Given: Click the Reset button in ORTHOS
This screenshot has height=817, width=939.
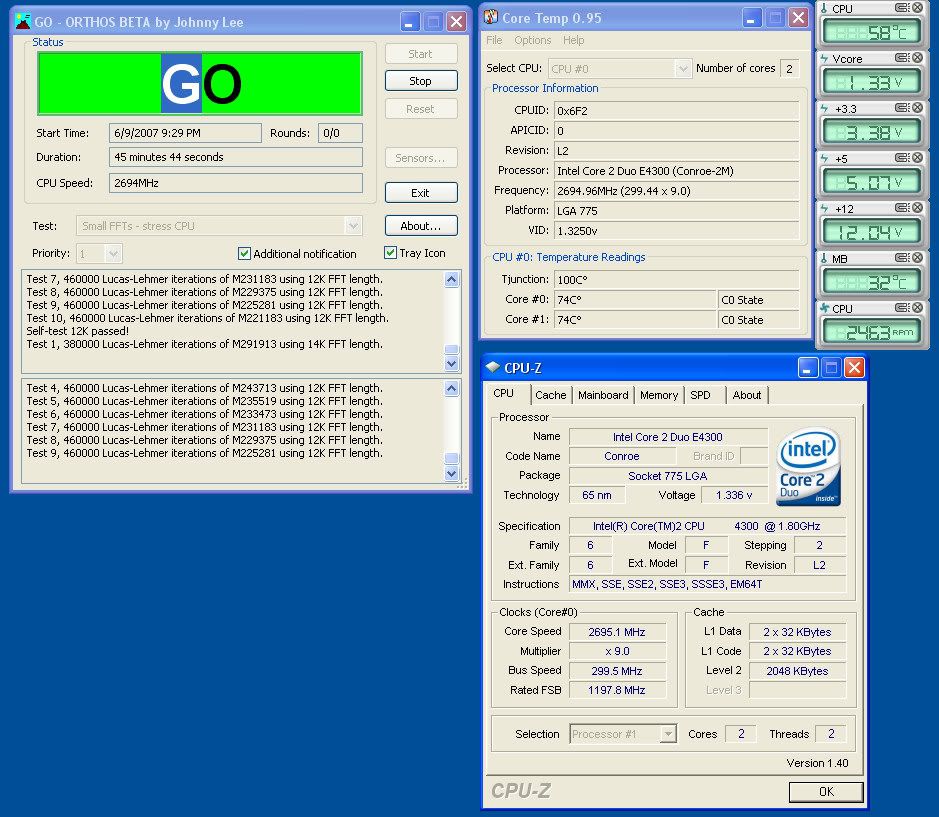Looking at the screenshot, I should point(421,109).
